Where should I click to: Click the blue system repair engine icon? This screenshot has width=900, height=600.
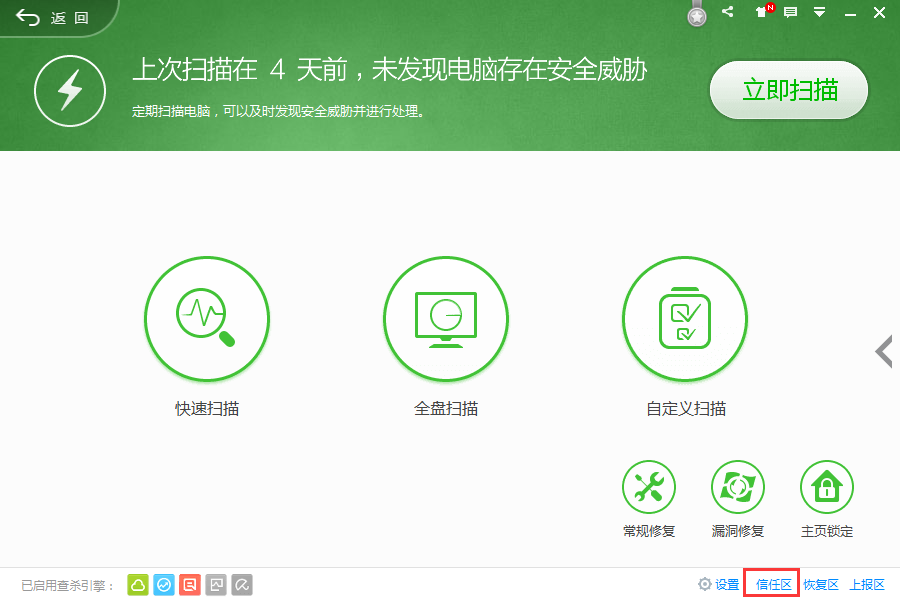click(x=164, y=585)
